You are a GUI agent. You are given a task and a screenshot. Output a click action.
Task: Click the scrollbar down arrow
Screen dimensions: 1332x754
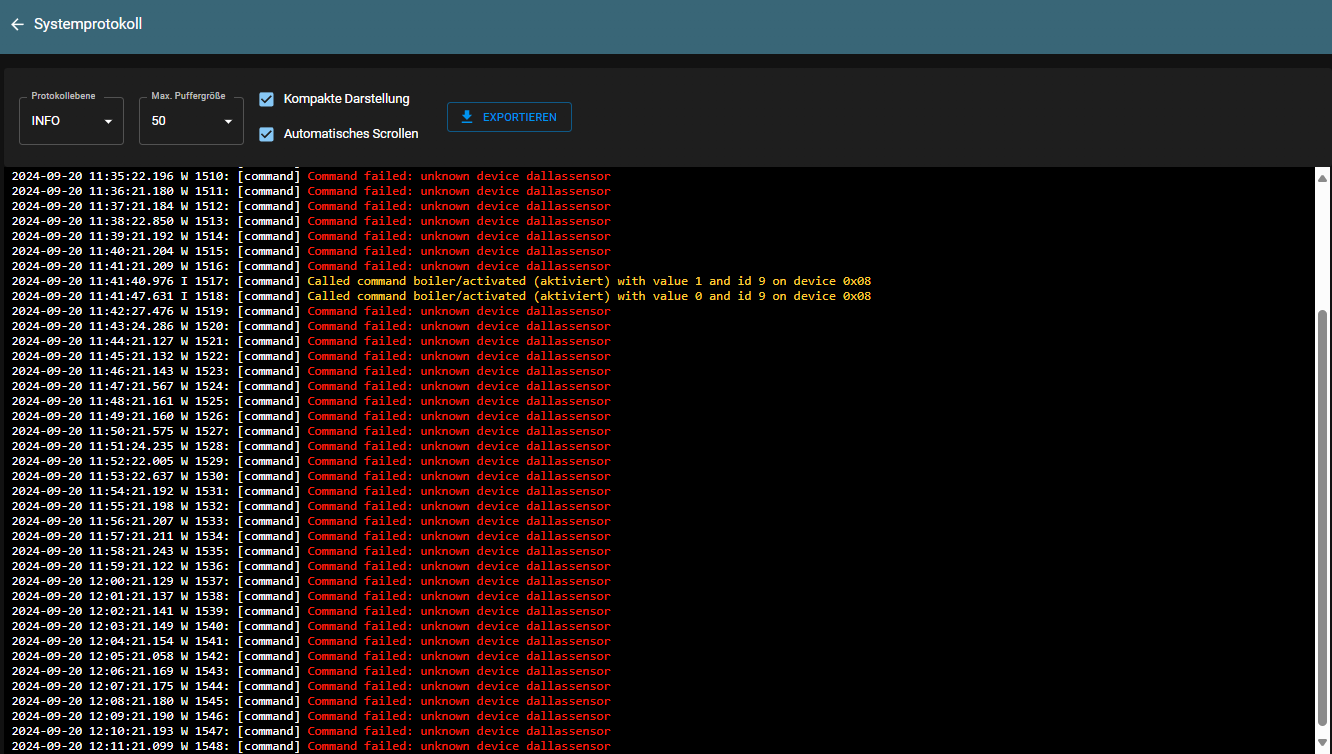[1323, 742]
